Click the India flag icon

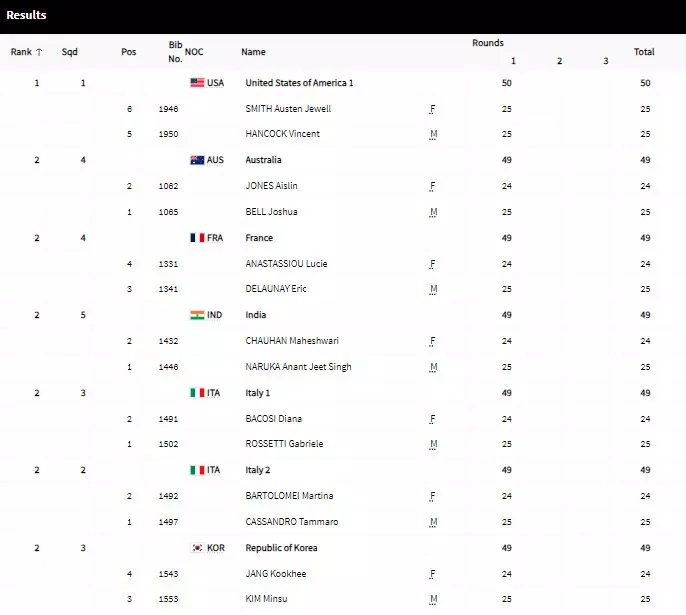tap(197, 315)
